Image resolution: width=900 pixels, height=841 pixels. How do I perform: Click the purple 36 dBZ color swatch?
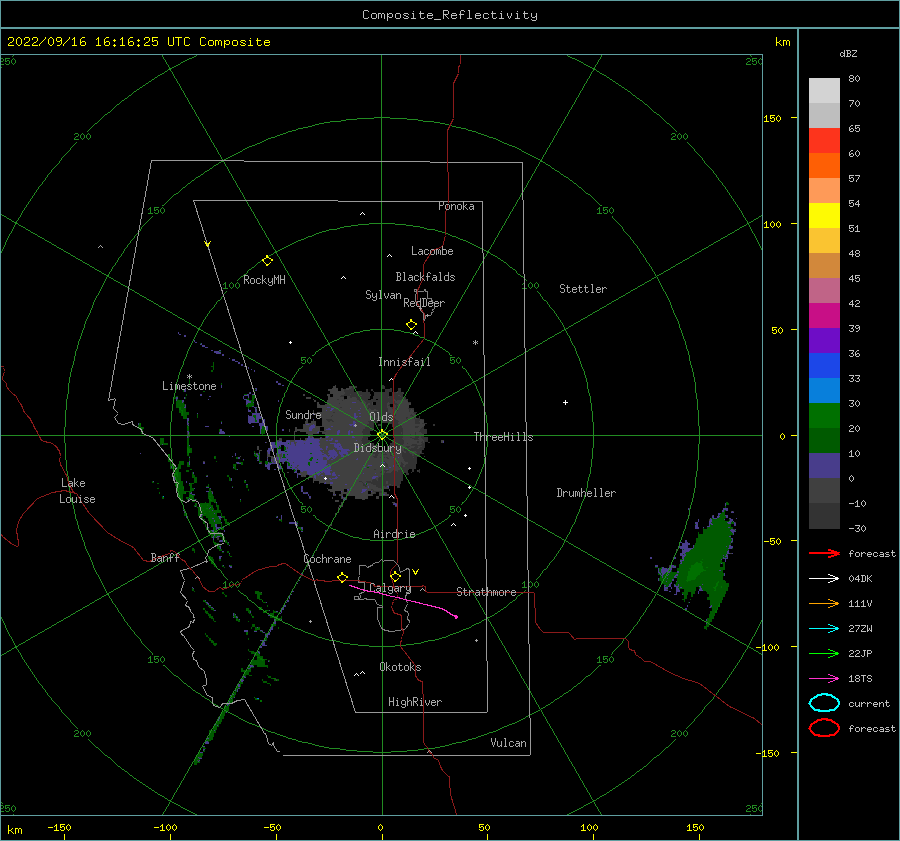(824, 340)
